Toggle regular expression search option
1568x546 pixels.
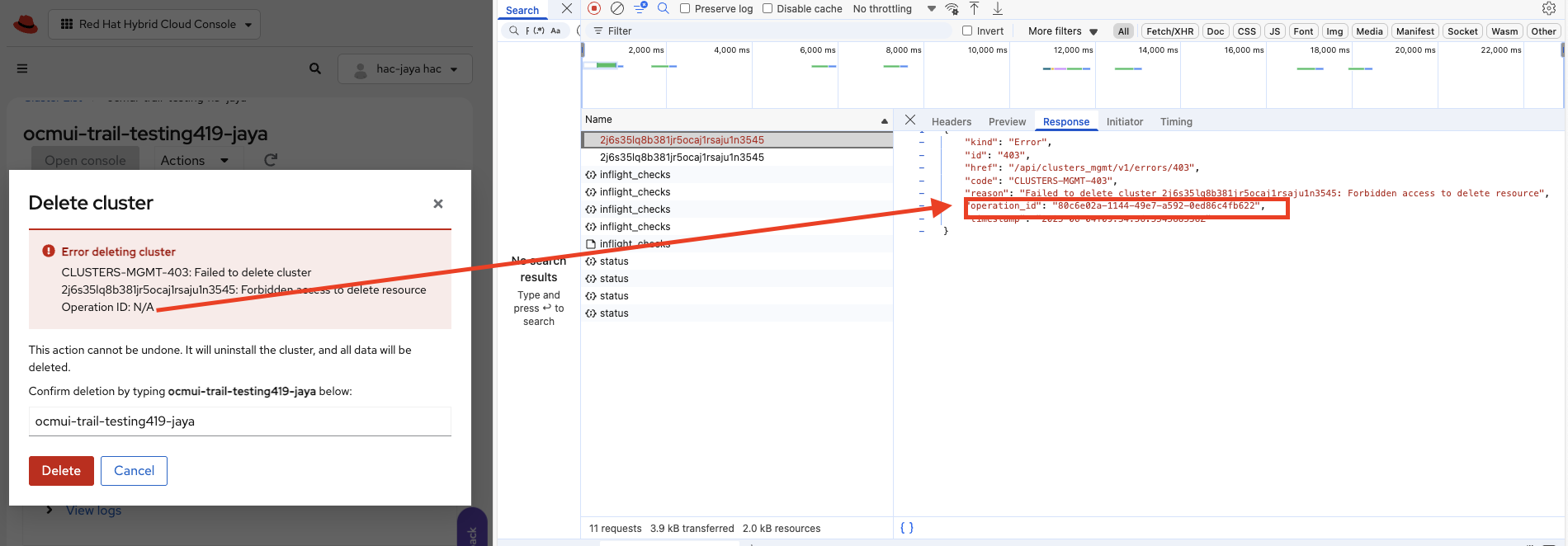(x=539, y=31)
